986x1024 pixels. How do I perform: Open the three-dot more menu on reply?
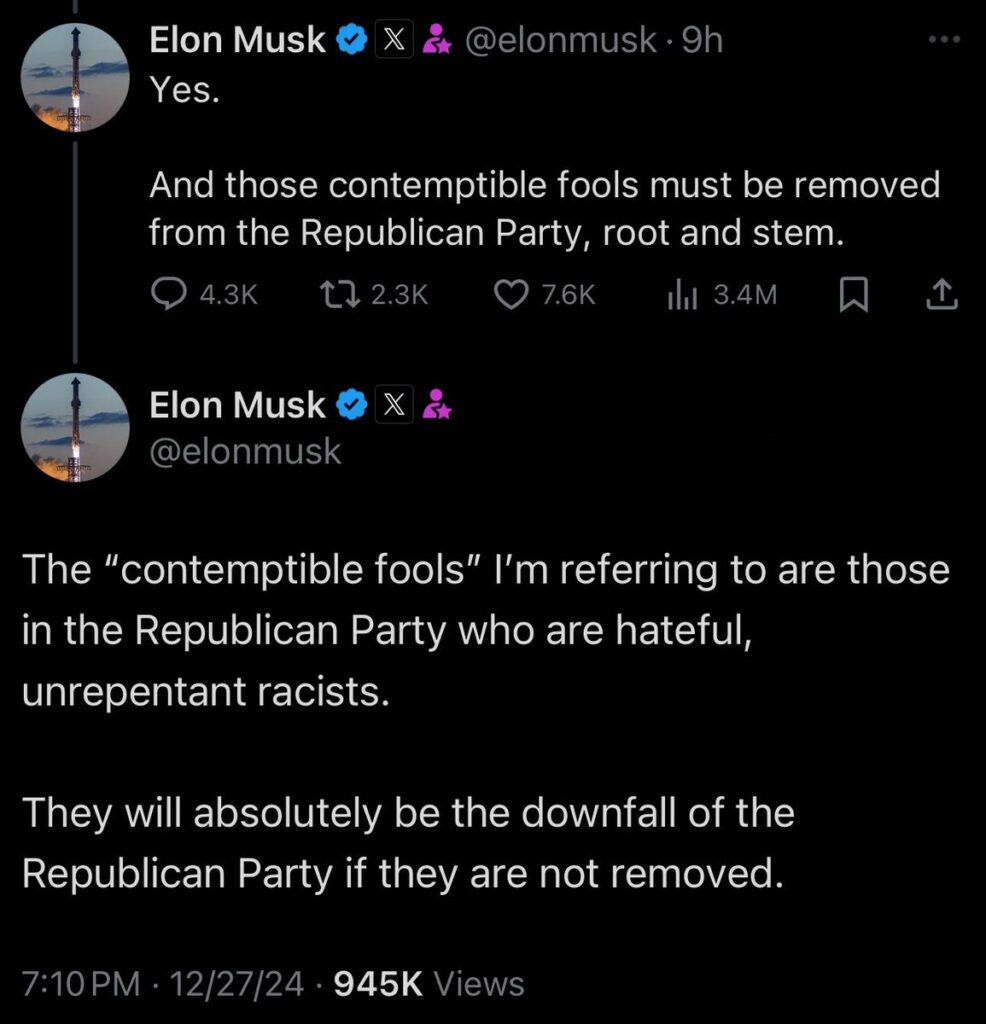(x=943, y=40)
